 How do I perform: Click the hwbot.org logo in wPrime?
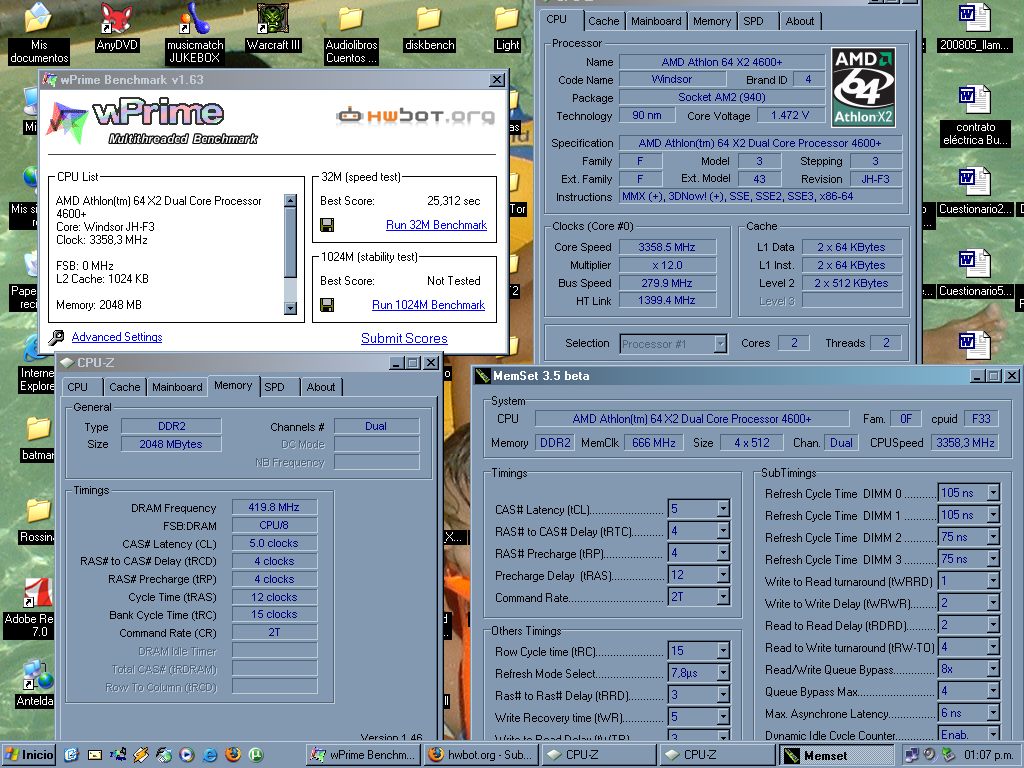click(x=415, y=116)
